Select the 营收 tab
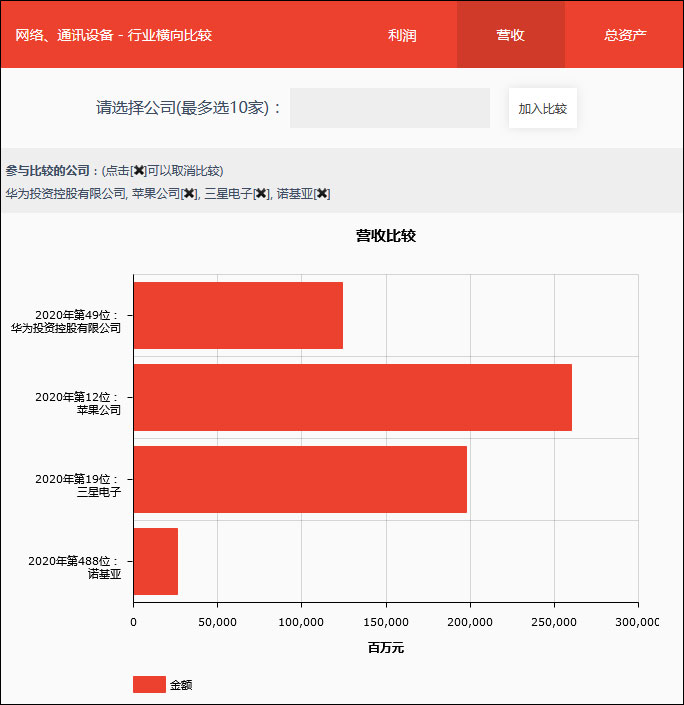This screenshot has width=684, height=705. [510, 35]
